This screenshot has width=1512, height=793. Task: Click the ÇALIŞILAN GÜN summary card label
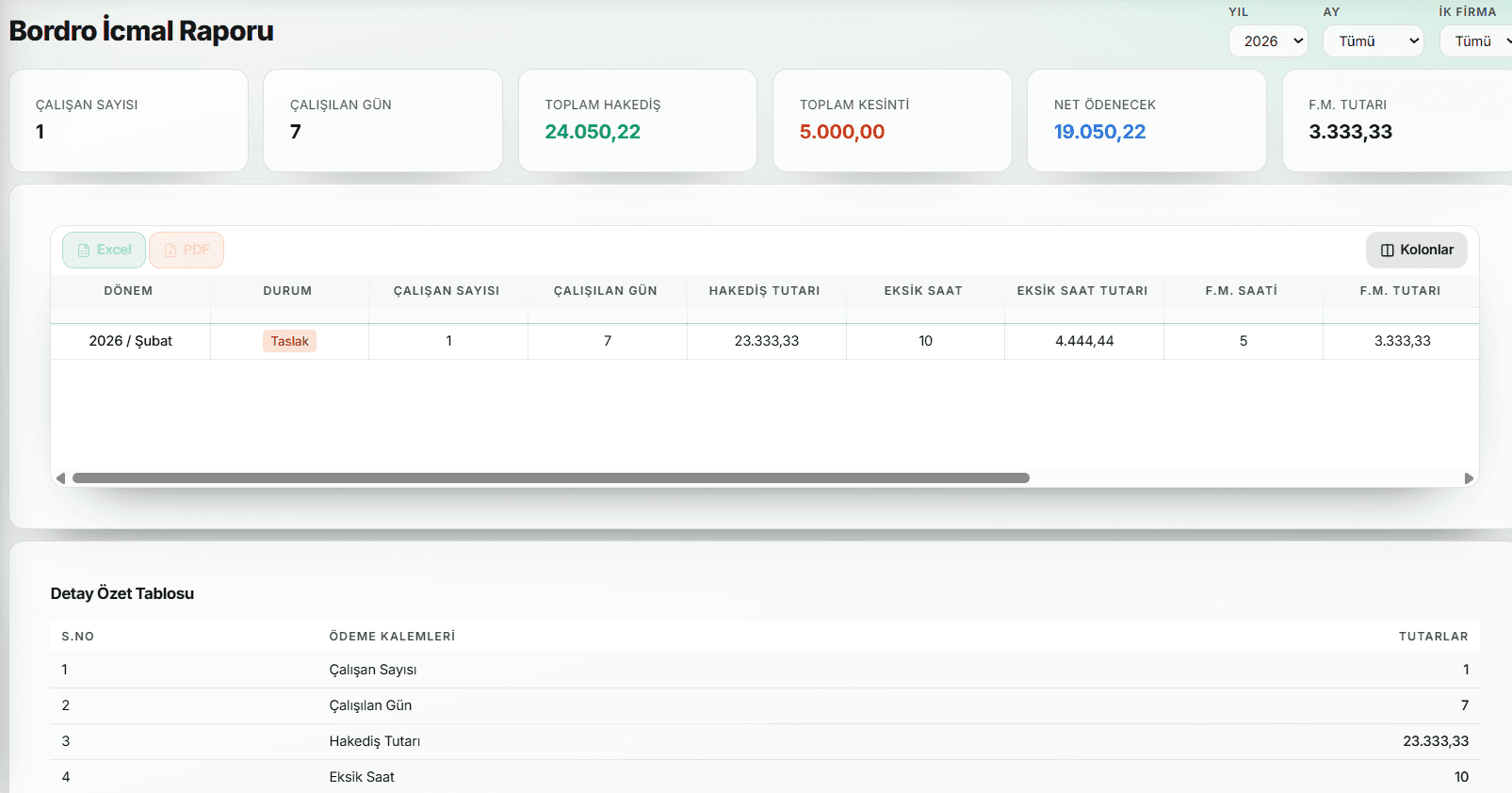pos(341,105)
